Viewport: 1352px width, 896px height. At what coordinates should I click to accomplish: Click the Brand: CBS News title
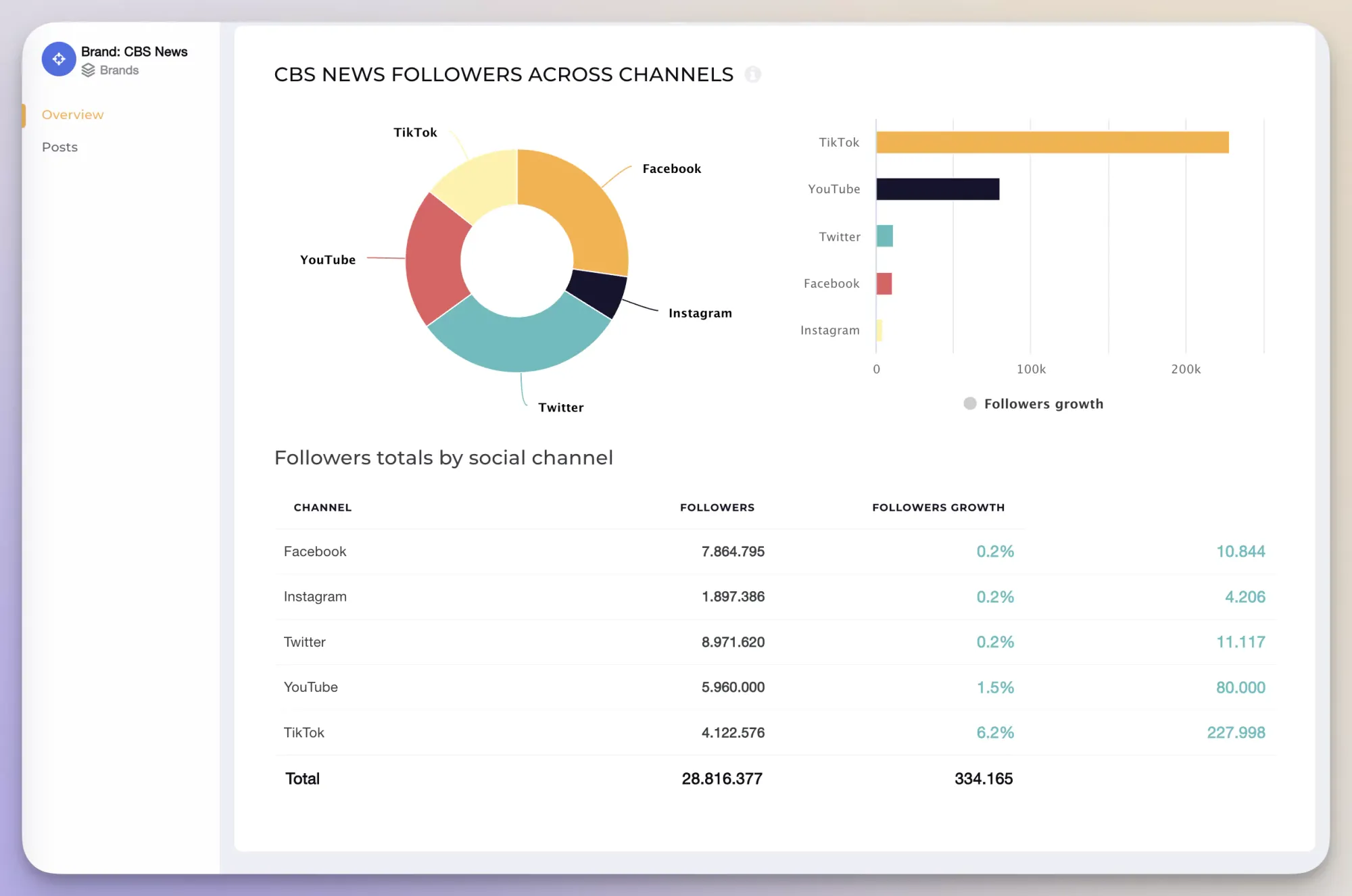135,52
